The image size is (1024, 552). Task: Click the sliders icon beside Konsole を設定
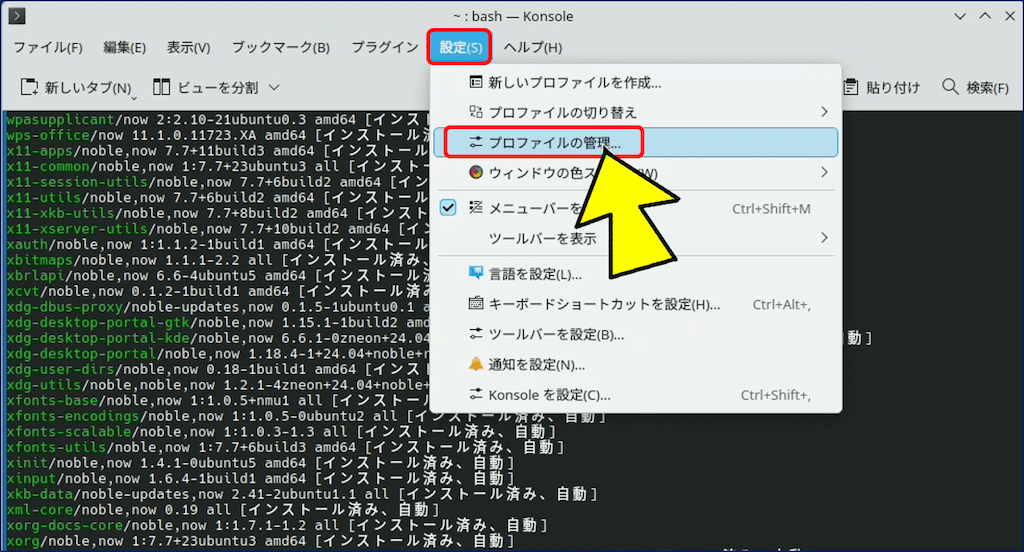[476, 395]
